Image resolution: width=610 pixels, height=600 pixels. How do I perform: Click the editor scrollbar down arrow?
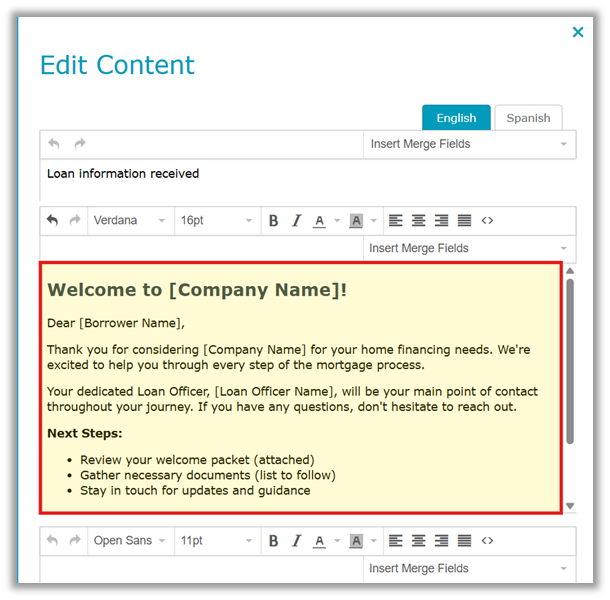coord(570,506)
